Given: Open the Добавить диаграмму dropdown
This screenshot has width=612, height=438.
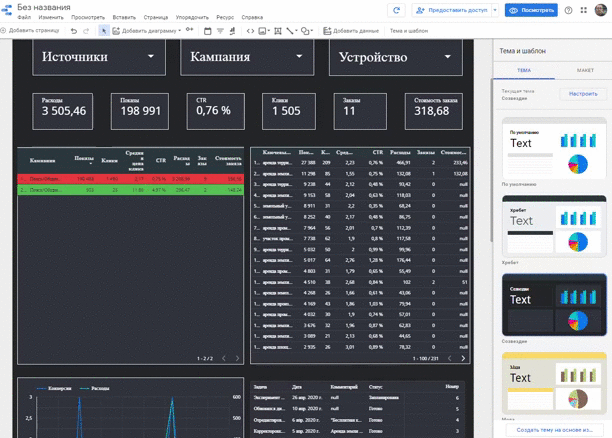Looking at the screenshot, I should 149,31.
